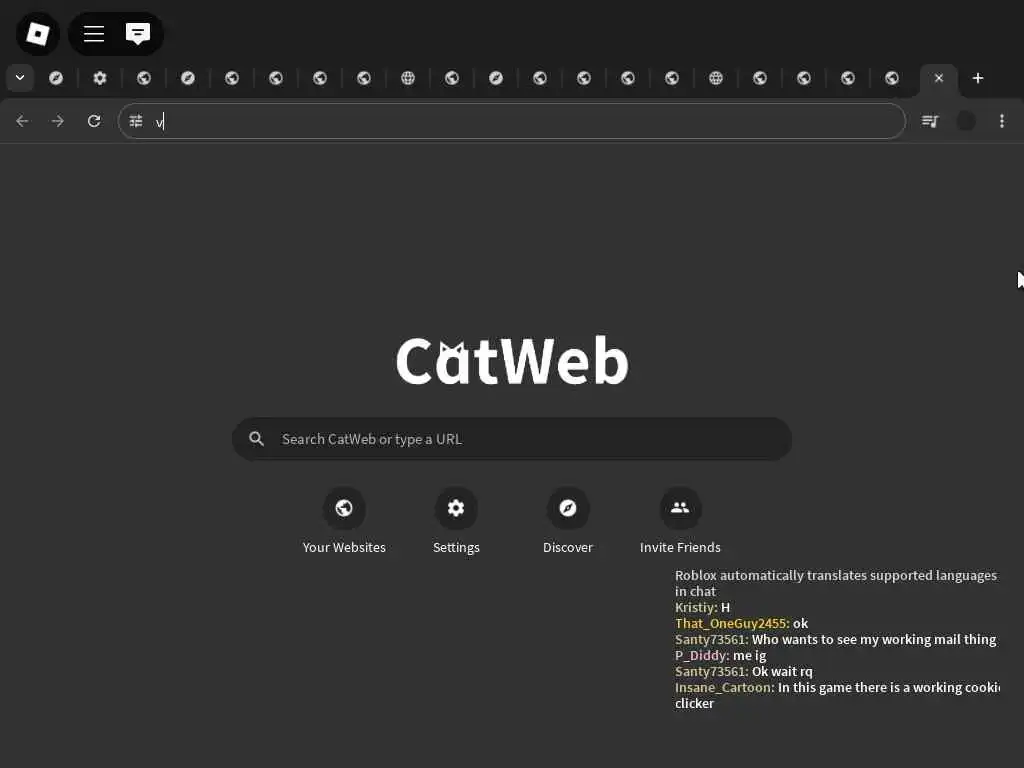This screenshot has height=768, width=1024.
Task: Open site settings icon in address bar
Action: pyautogui.click(x=136, y=121)
